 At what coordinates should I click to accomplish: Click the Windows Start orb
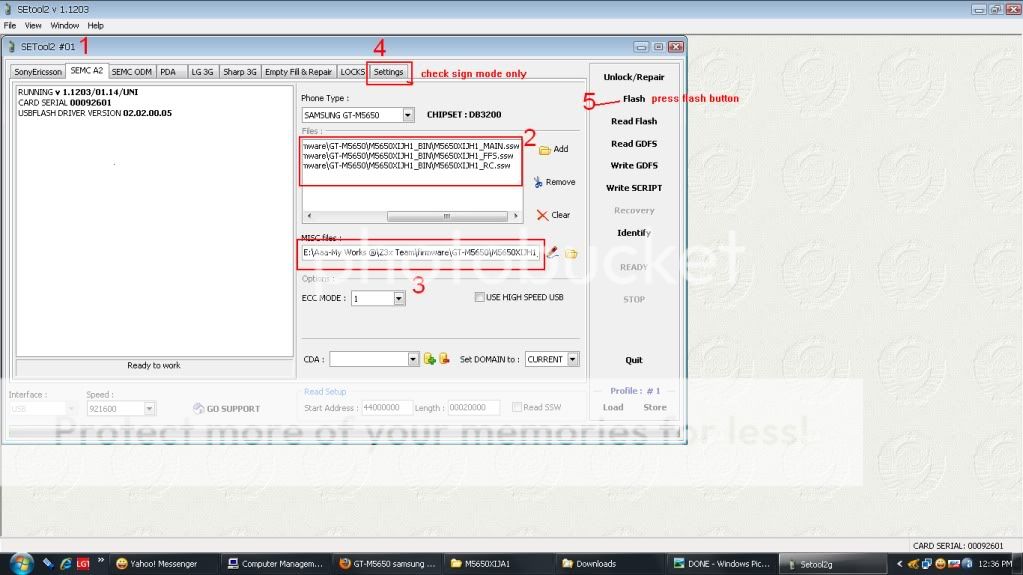(21, 563)
